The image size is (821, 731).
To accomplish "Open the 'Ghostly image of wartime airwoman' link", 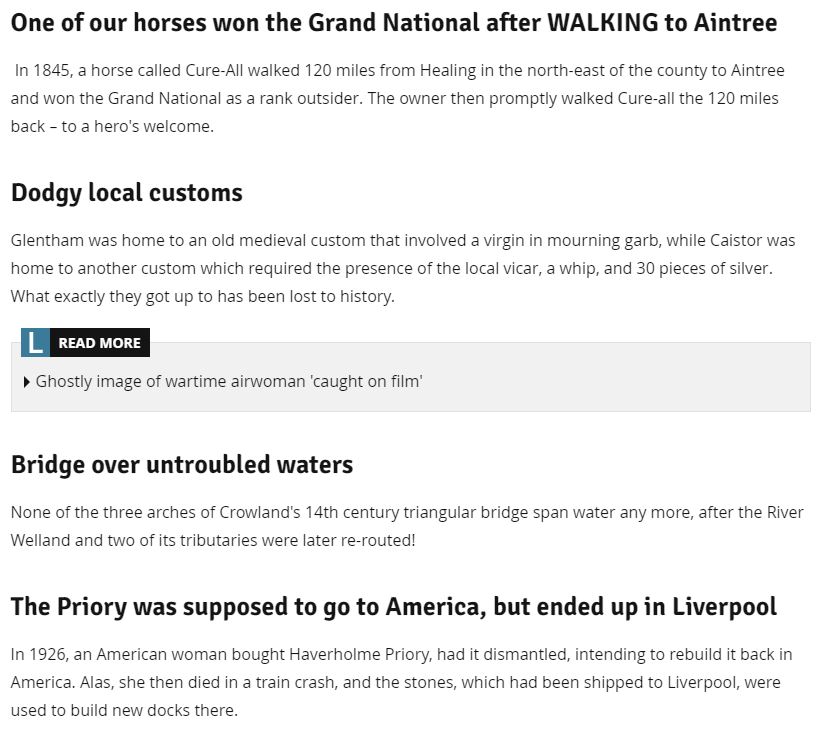I will pyautogui.click(x=229, y=381).
